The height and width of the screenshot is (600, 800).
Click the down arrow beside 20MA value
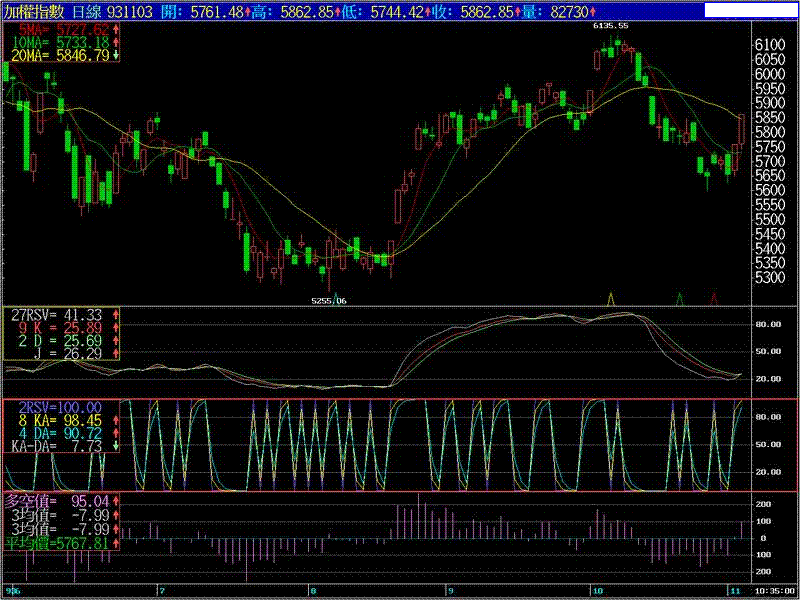[x=117, y=55]
